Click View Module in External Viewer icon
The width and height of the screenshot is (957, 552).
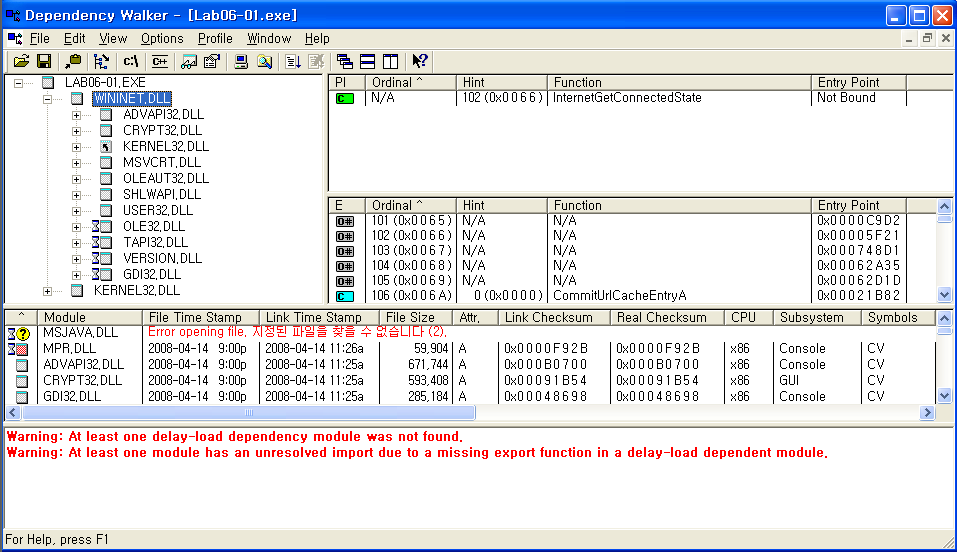(189, 61)
